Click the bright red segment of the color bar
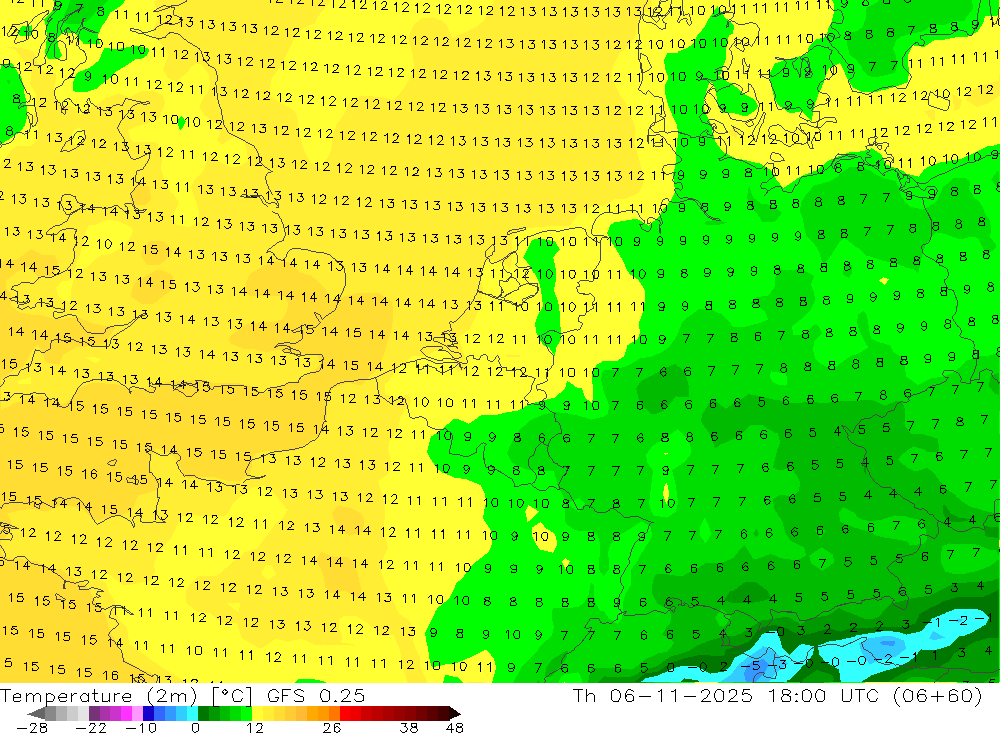 click(345, 713)
